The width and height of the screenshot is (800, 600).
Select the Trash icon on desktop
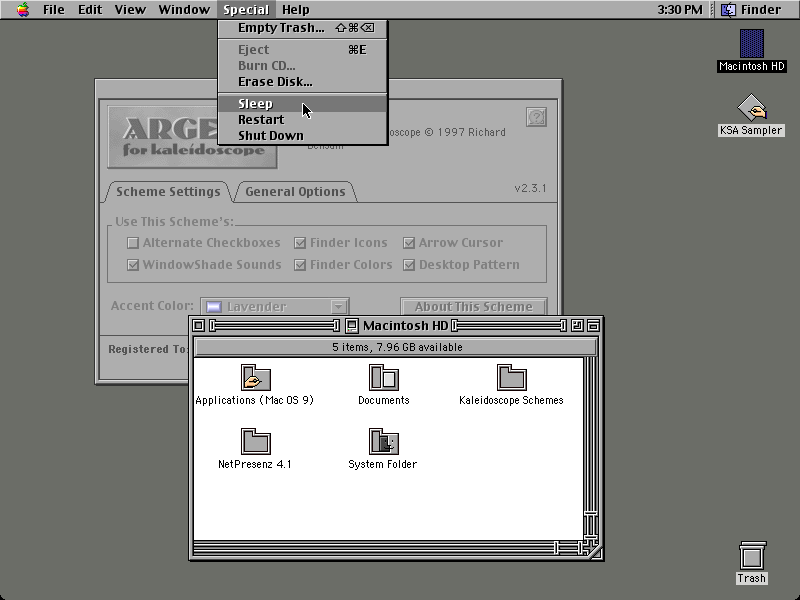(x=752, y=556)
